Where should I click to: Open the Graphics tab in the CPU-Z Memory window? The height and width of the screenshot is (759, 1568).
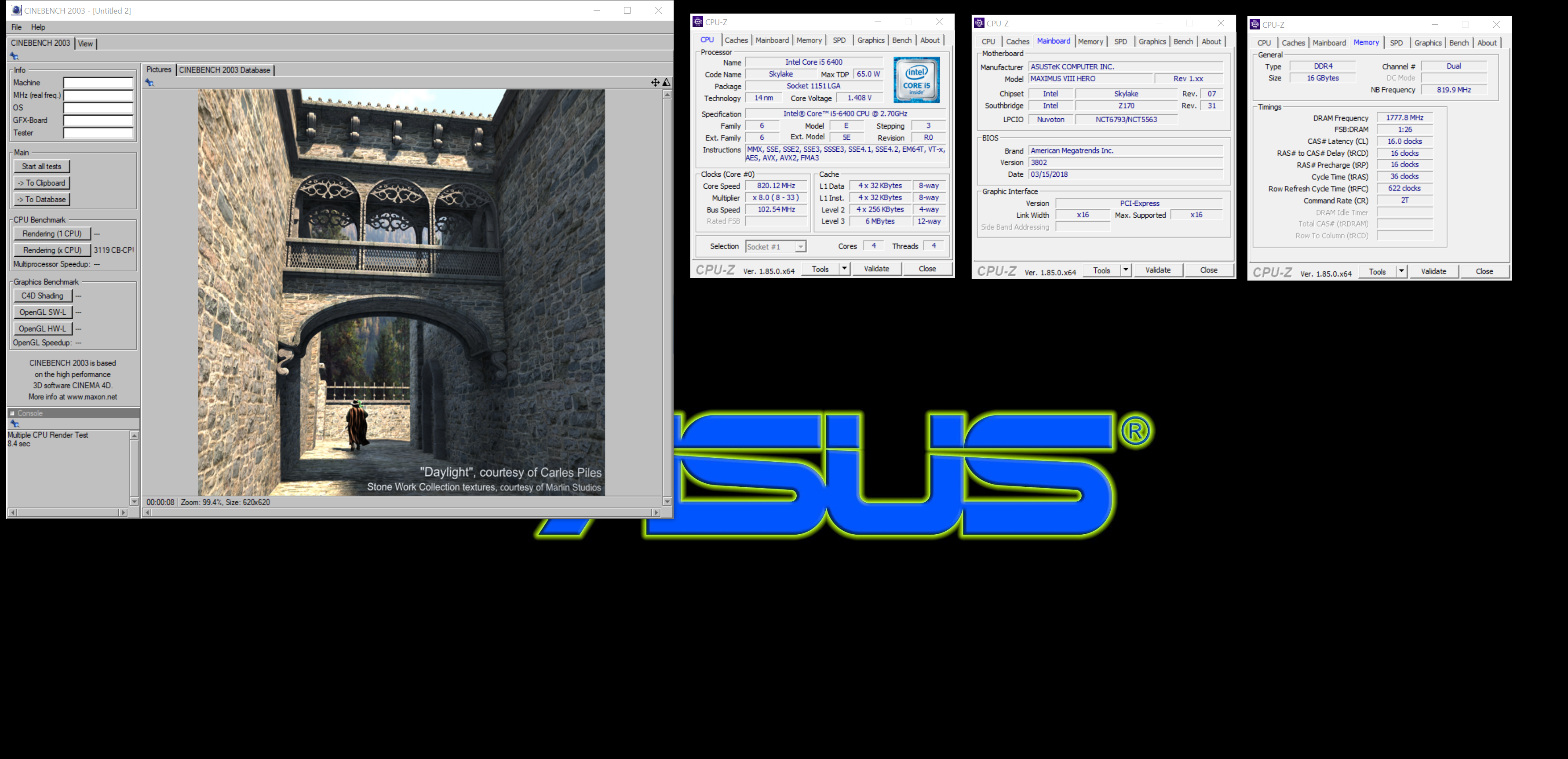pos(1428,43)
